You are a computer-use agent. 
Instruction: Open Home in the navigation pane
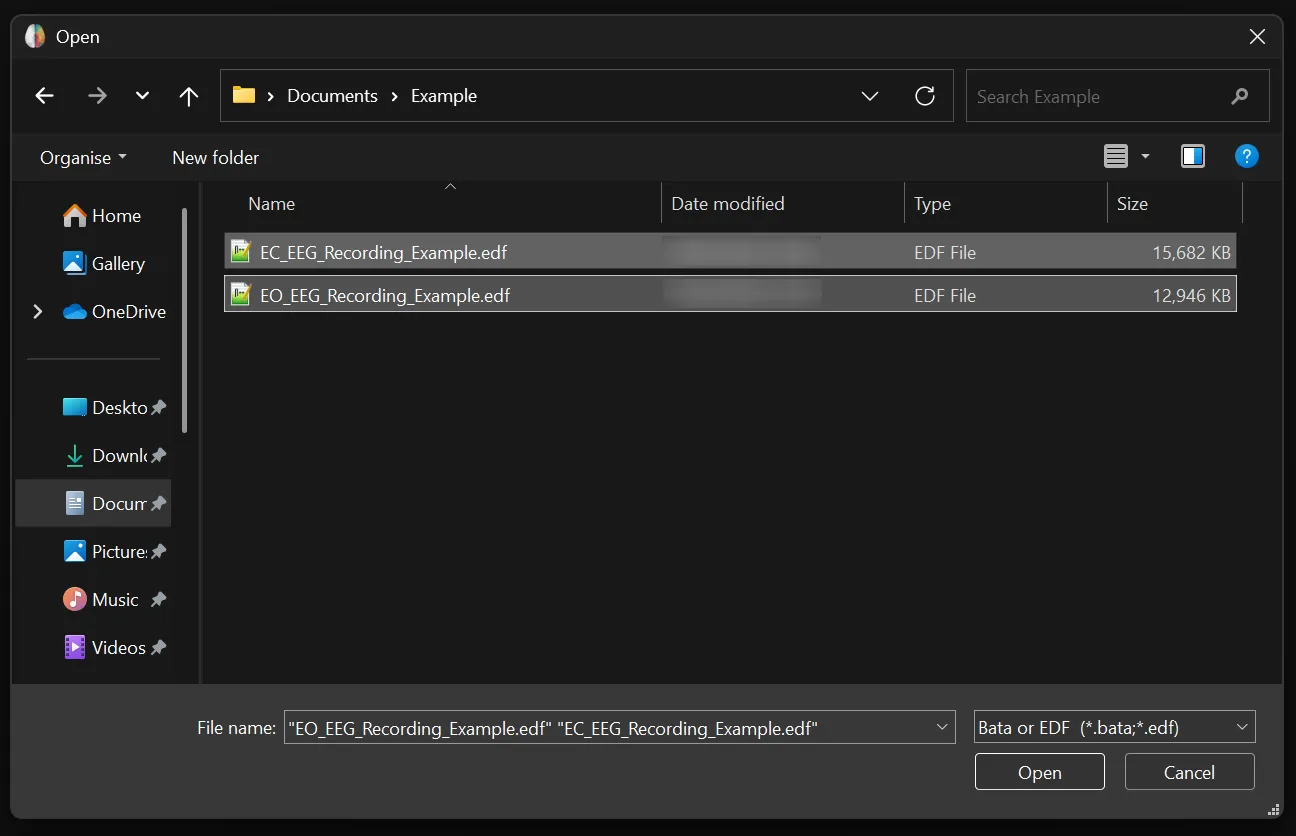pos(100,215)
